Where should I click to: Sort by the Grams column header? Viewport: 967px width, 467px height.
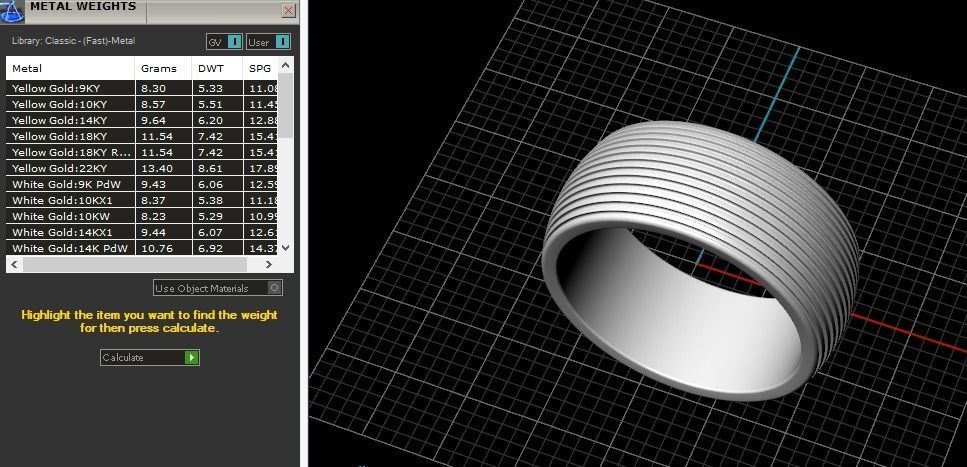click(x=163, y=68)
